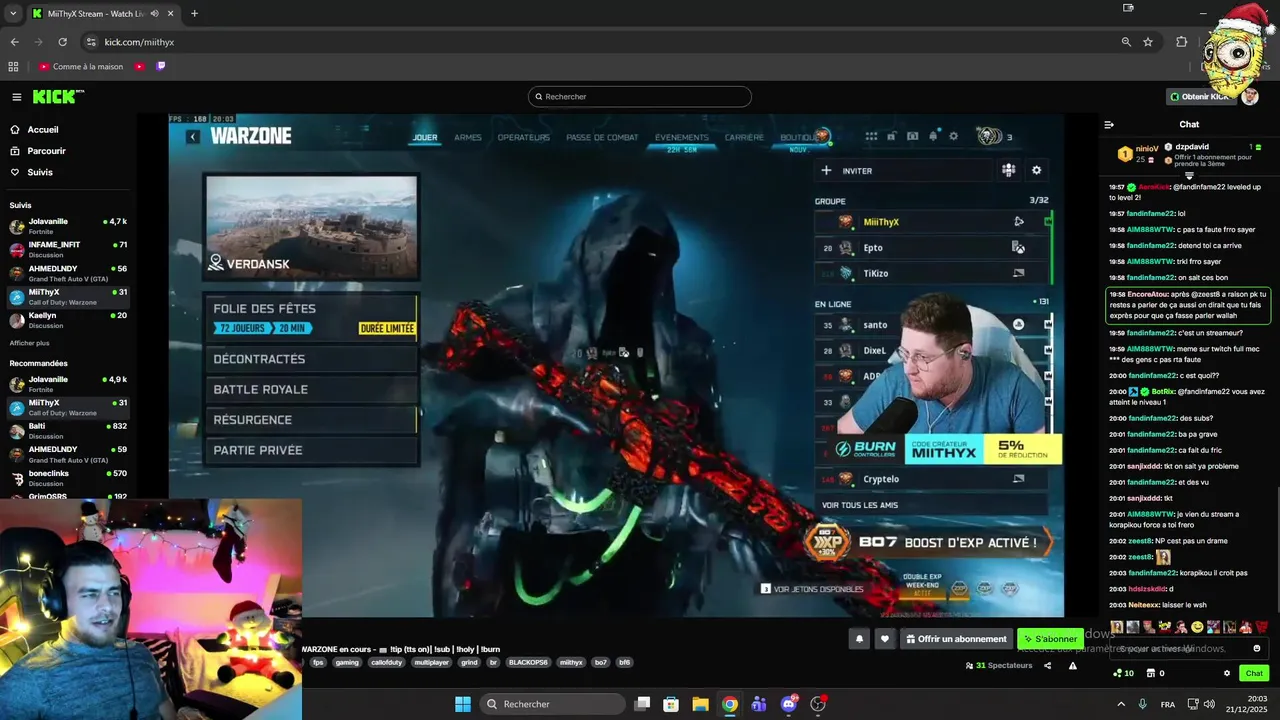Bookmark this page with the star icon
This screenshot has height=720, width=1280.
1148,42
